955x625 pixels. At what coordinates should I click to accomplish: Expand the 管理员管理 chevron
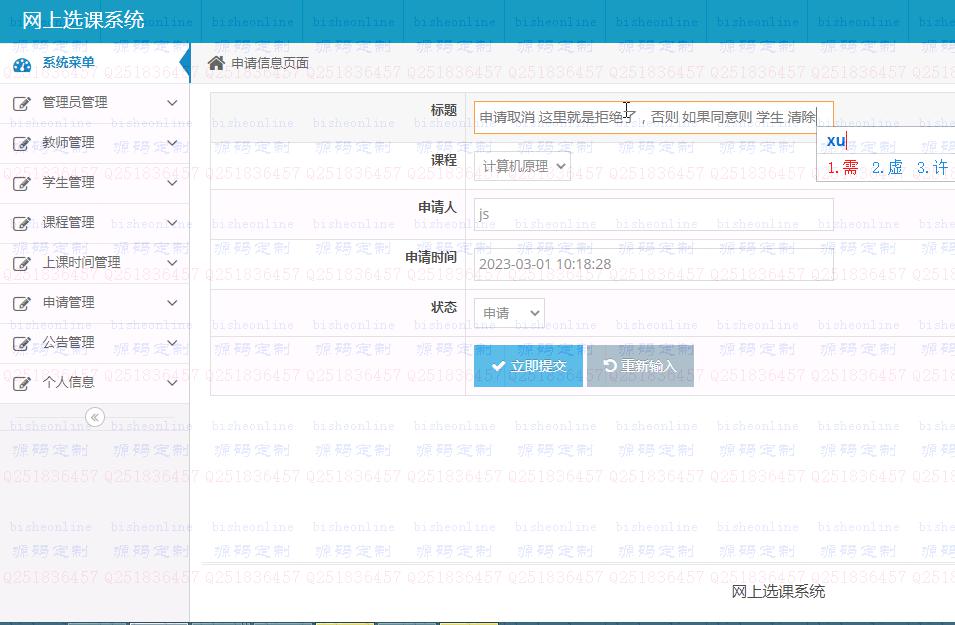click(172, 103)
